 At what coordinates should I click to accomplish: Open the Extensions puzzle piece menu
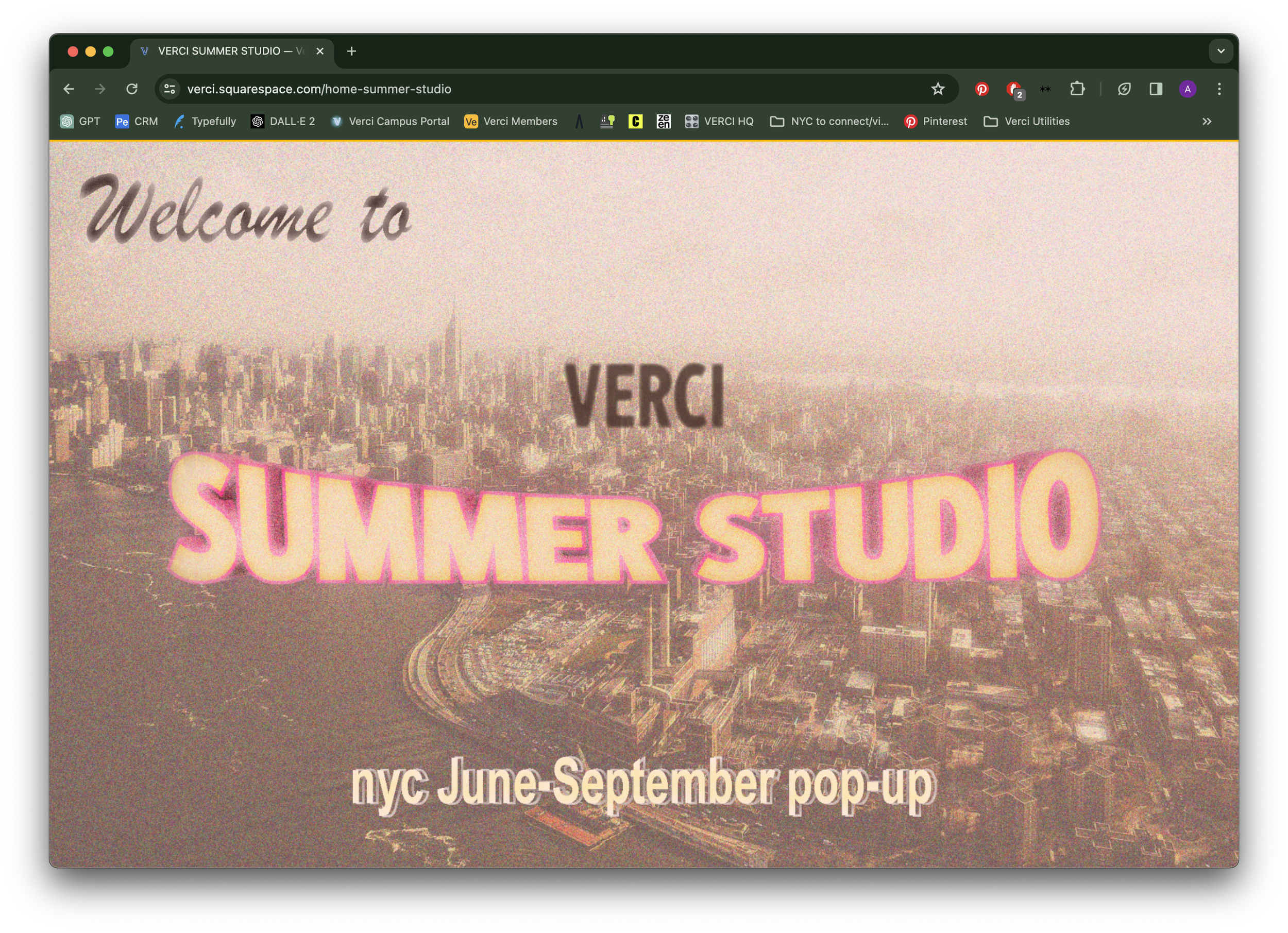(x=1077, y=89)
